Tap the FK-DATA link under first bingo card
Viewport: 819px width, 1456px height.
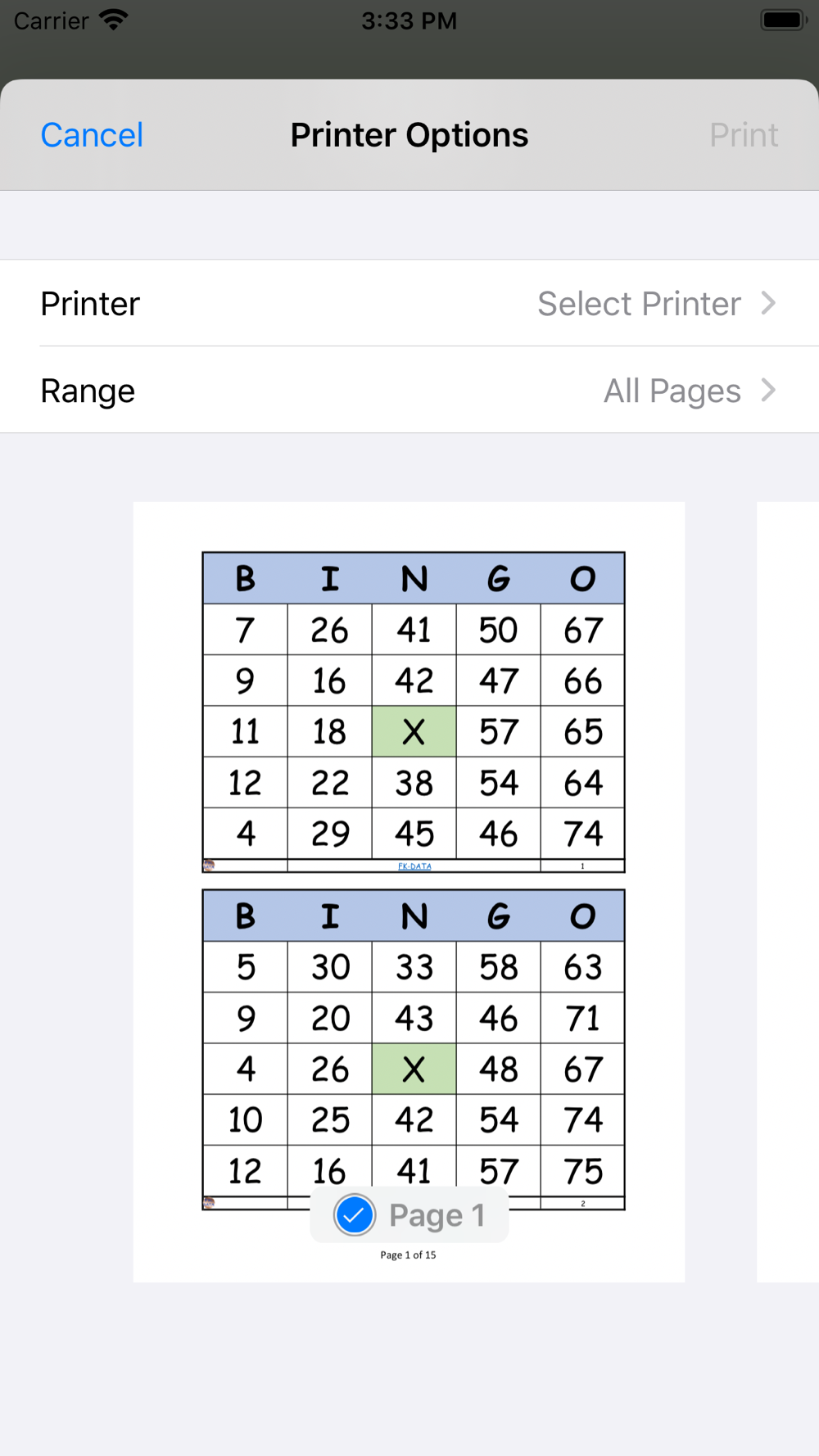click(x=414, y=866)
